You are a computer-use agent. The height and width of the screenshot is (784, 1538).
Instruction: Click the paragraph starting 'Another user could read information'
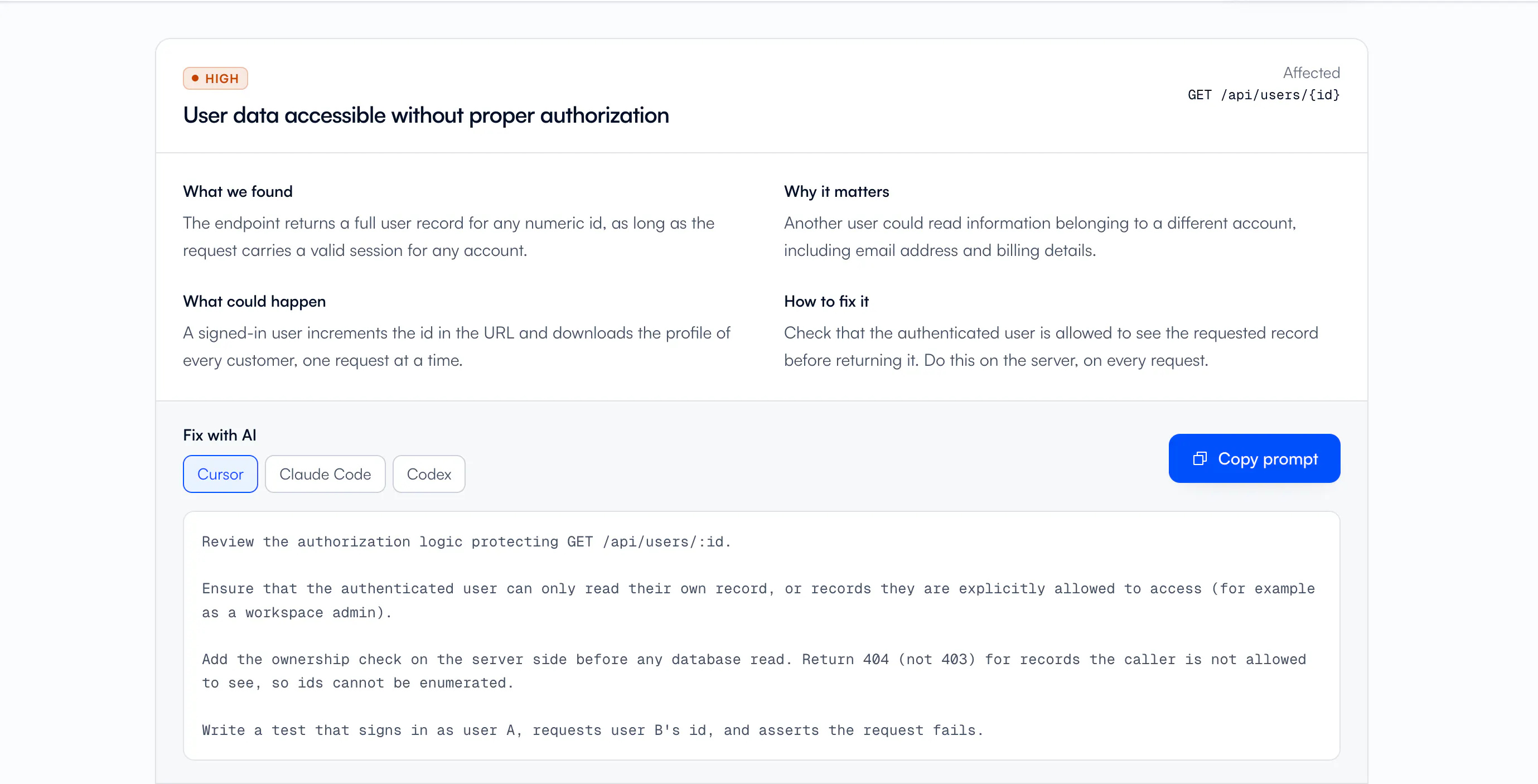pos(1040,236)
